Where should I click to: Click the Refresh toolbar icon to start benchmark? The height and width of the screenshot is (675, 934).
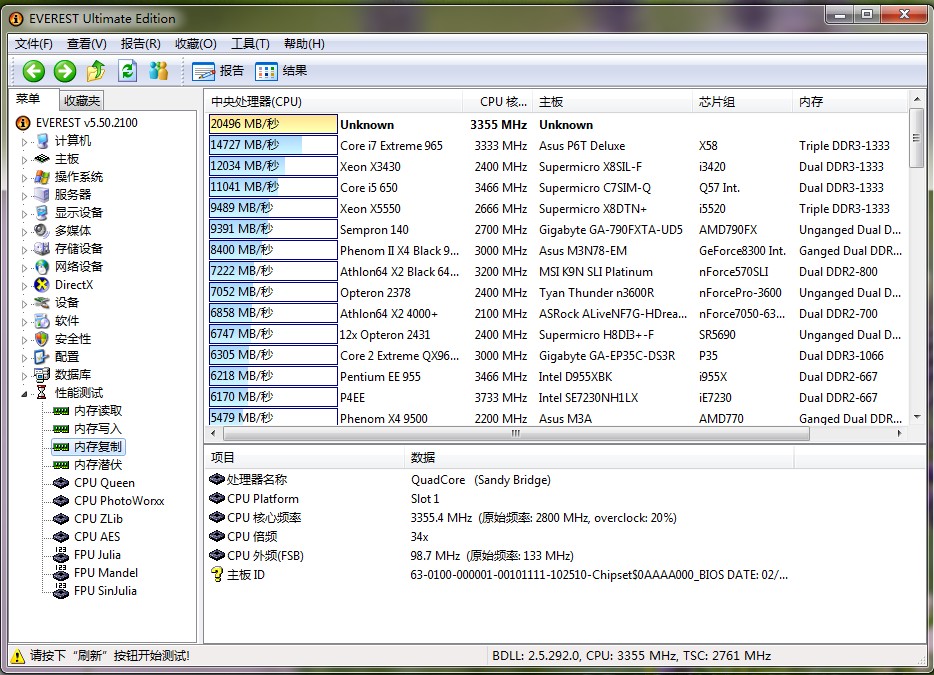click(127, 71)
